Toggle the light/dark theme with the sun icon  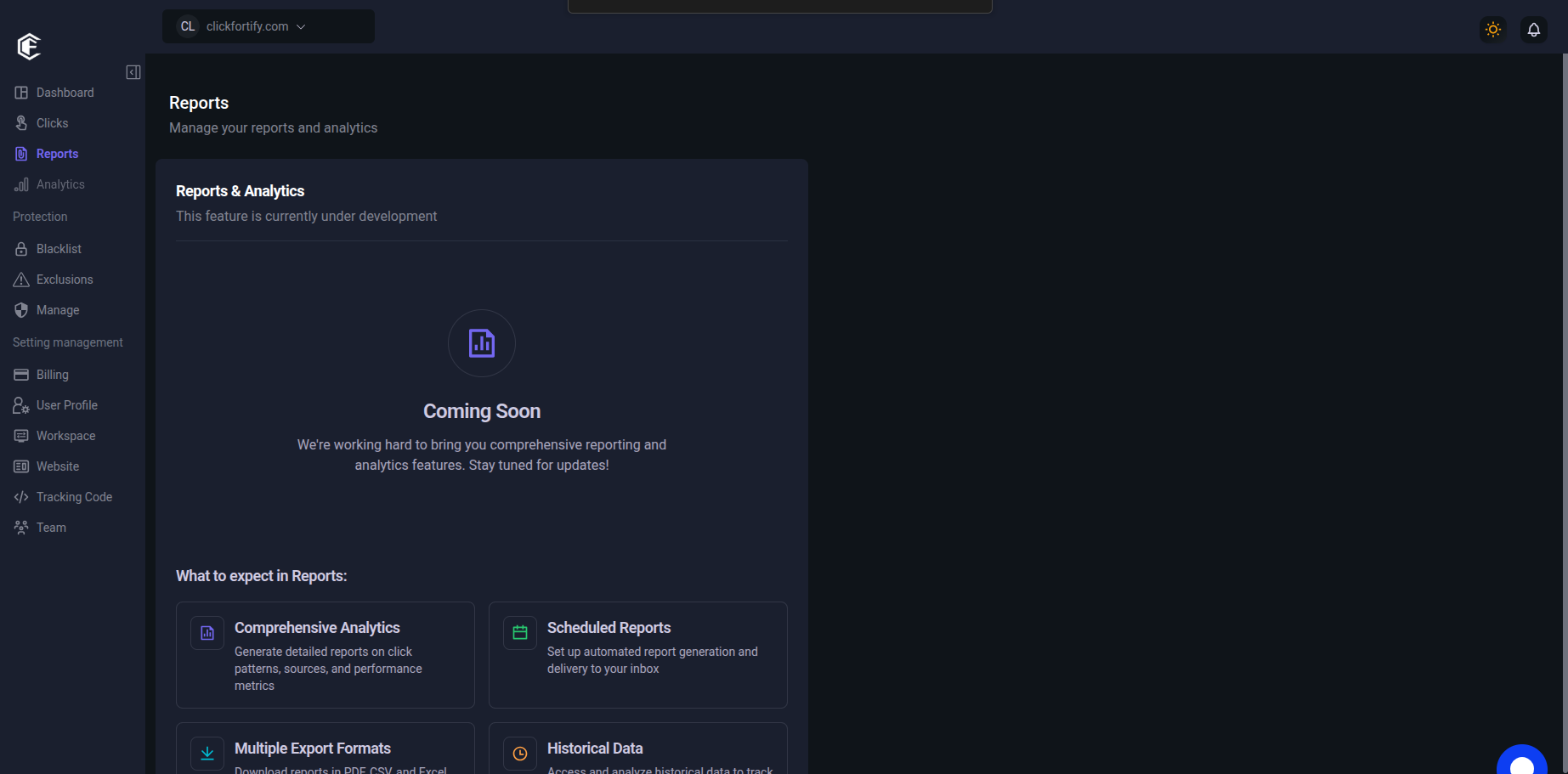[x=1492, y=29]
